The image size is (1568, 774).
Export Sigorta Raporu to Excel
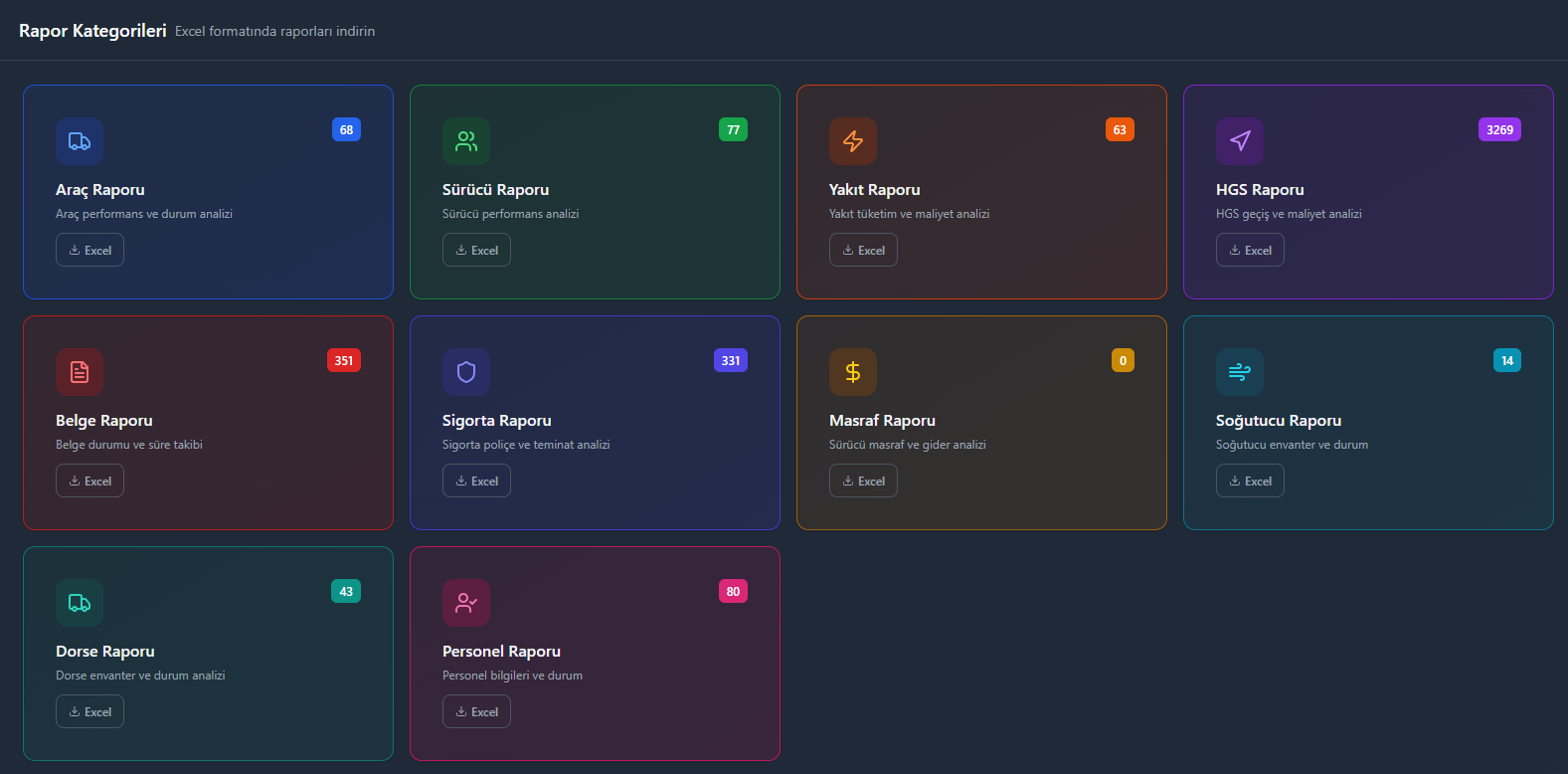476,482
